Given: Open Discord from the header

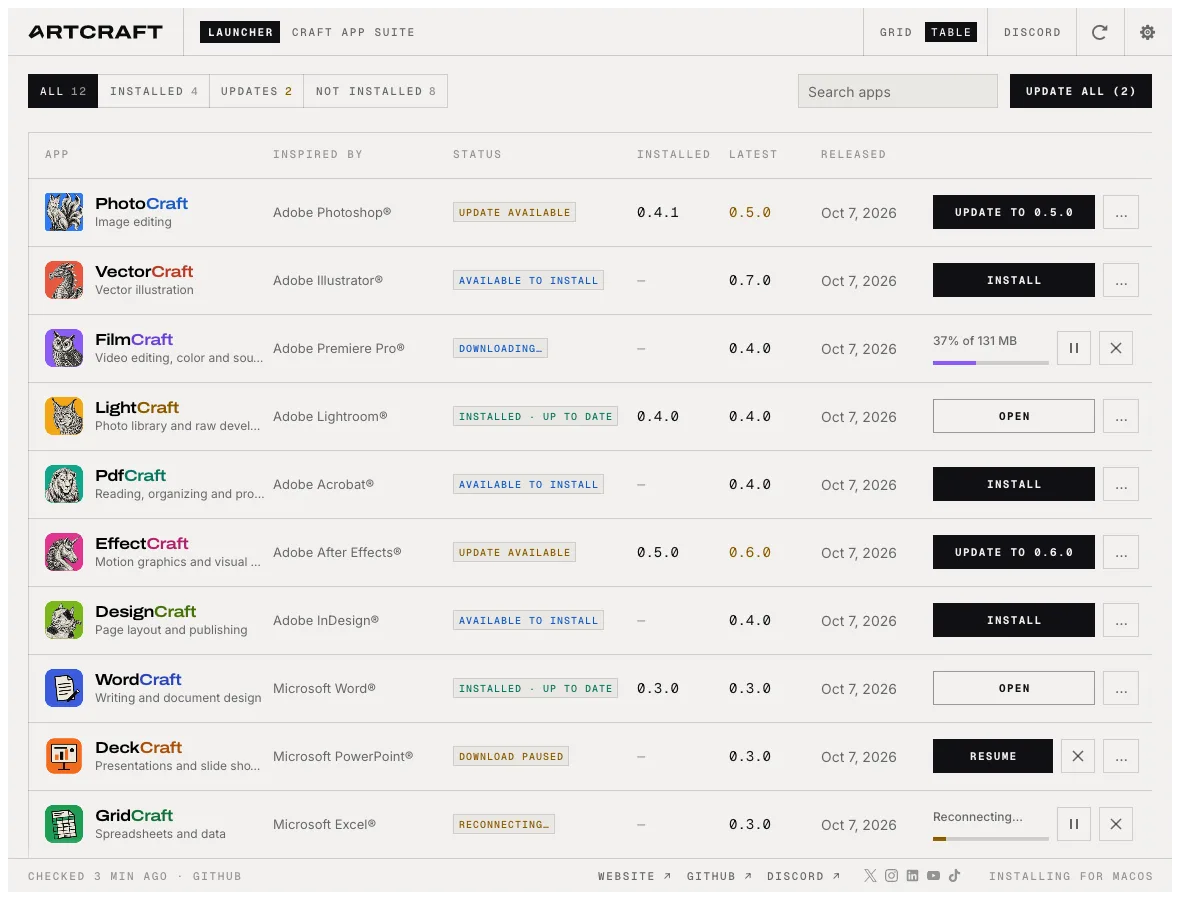Looking at the screenshot, I should pos(1032,32).
